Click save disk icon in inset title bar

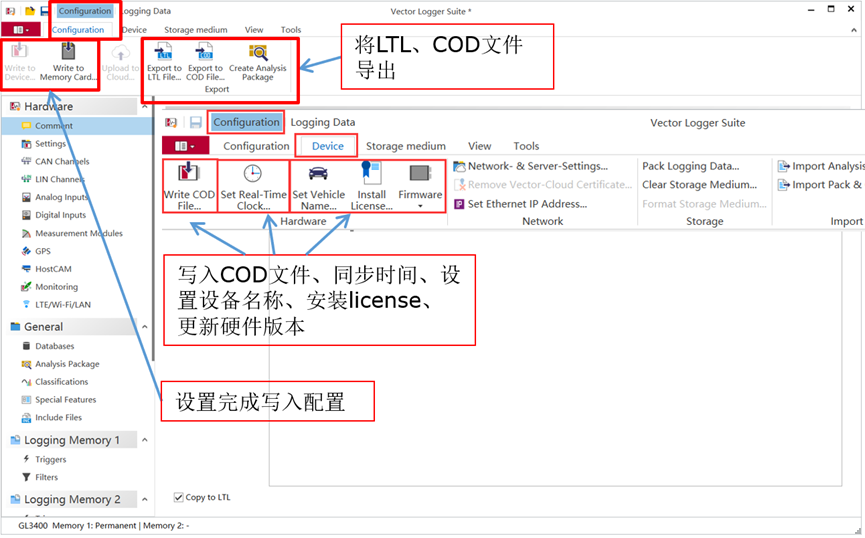point(195,122)
